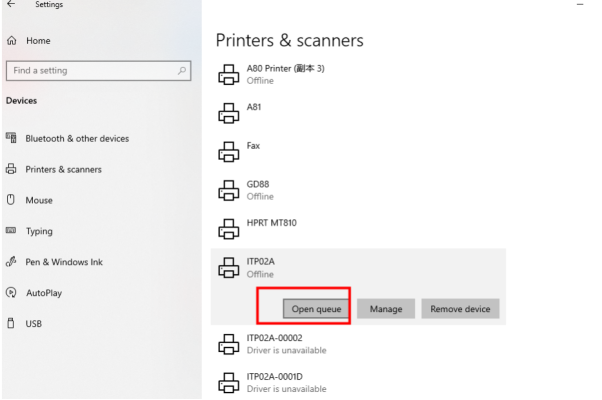
Task: Go to Printers & scanners section
Action: coord(64,169)
